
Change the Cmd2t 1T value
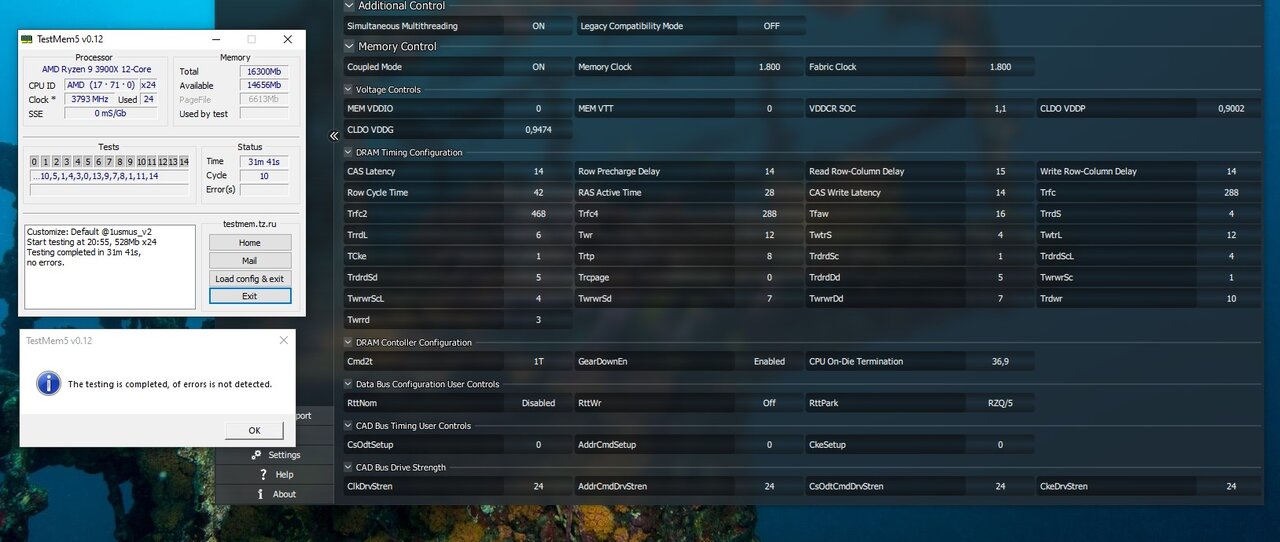[x=538, y=361]
